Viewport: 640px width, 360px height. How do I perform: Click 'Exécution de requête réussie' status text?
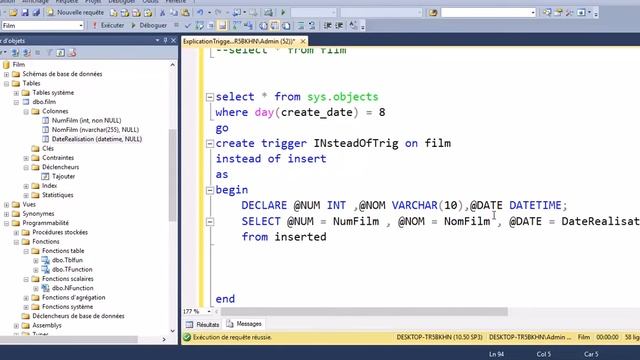click(232, 338)
